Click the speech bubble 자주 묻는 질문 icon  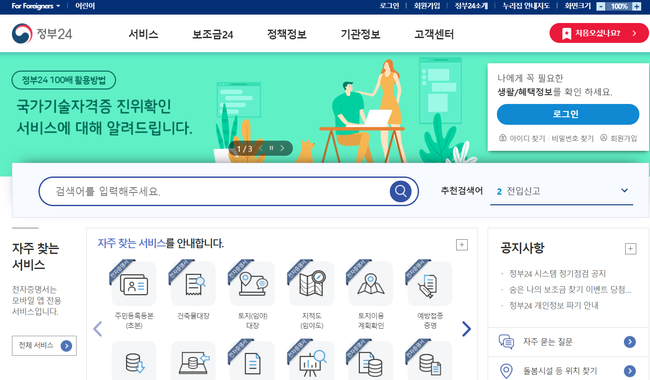tap(506, 341)
